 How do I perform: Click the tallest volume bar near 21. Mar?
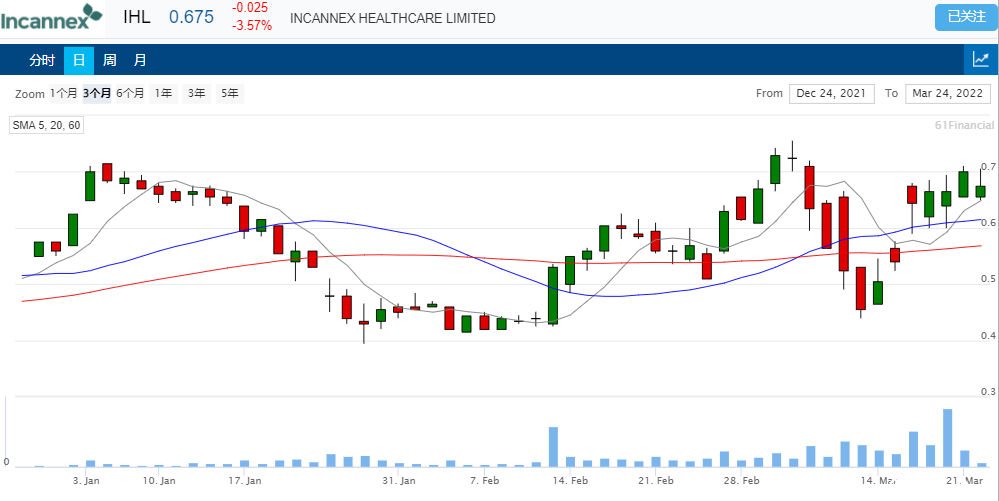(x=947, y=438)
